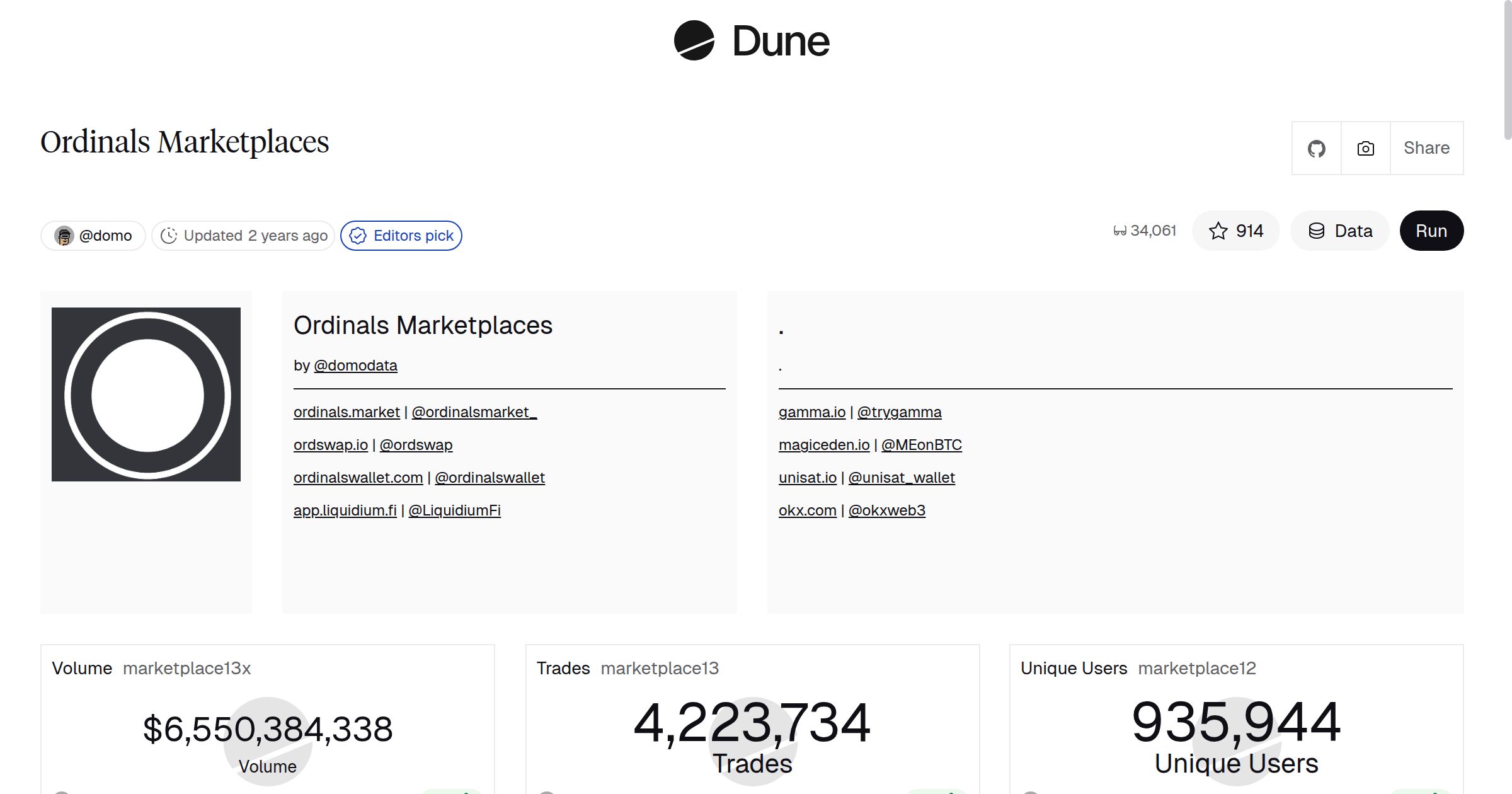Viewport: 1512px width, 794px height.
Task: Click the Ordinals Marketplaces logo thumbnail
Action: 146,394
